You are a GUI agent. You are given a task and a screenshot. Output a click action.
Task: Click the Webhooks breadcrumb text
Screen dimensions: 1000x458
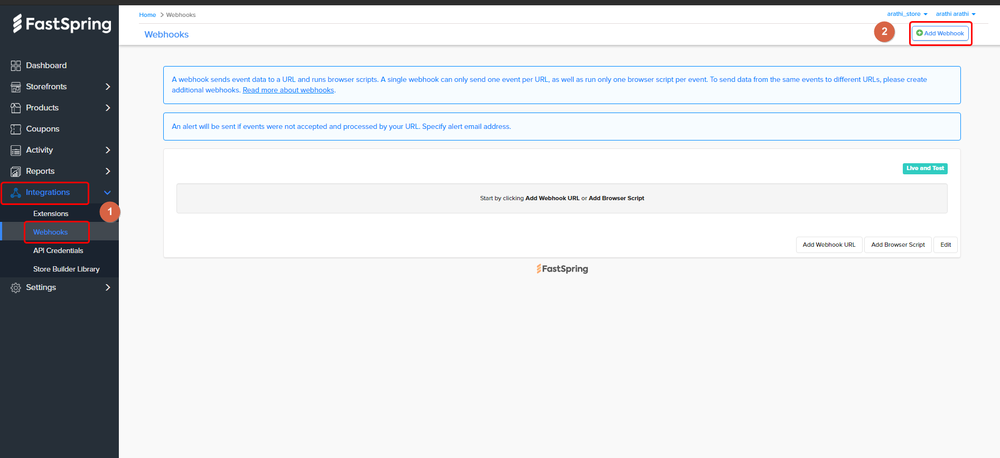coord(179,14)
